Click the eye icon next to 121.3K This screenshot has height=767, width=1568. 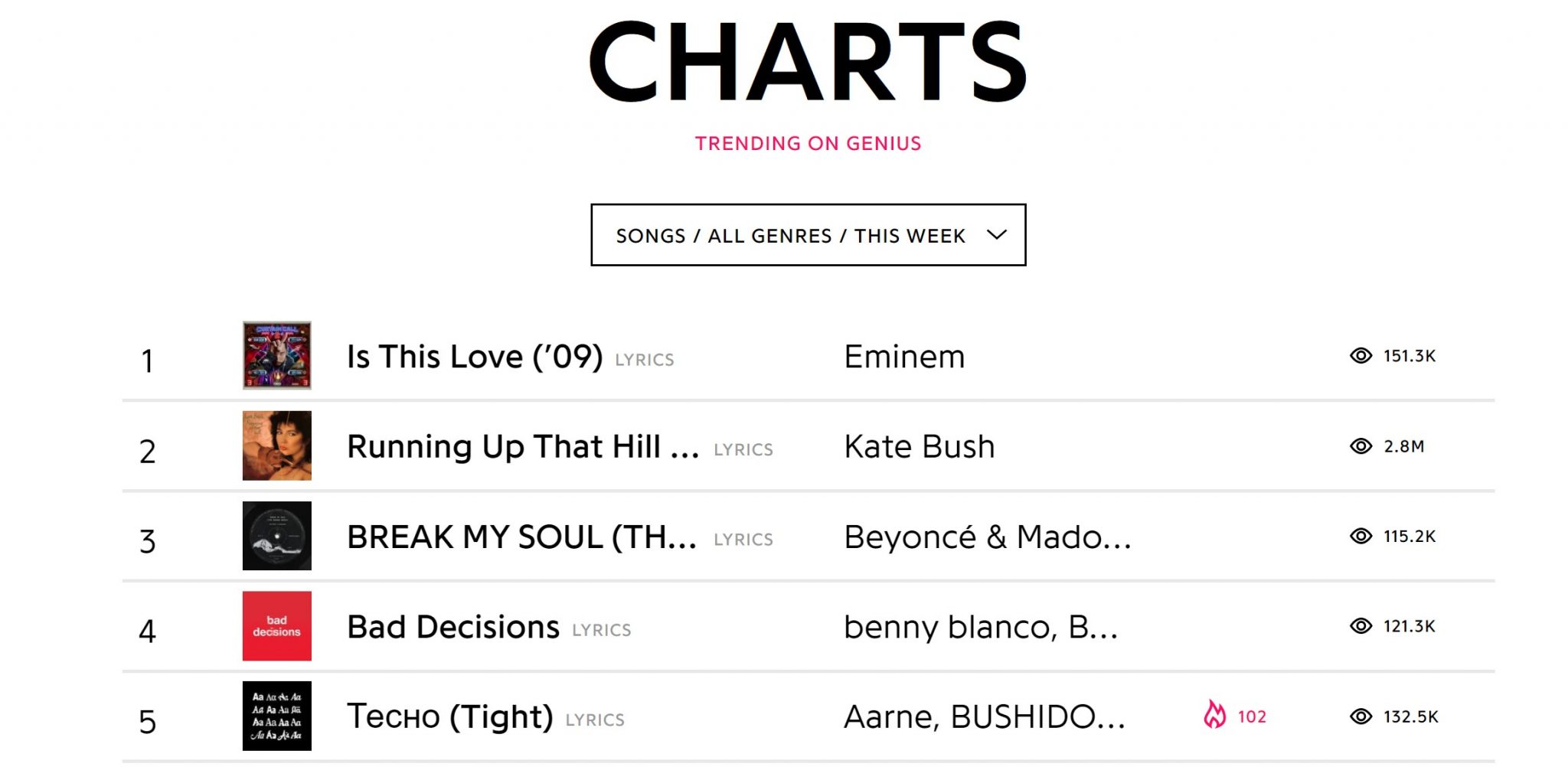pyautogui.click(x=1361, y=626)
